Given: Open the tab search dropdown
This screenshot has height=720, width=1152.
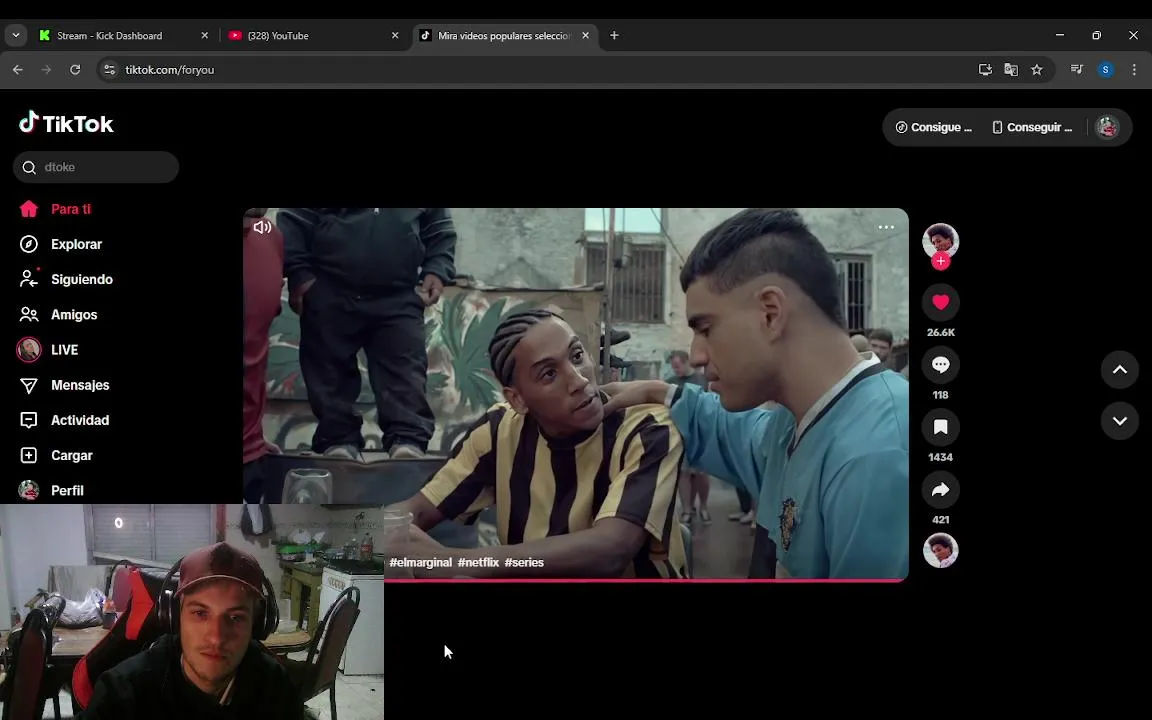Looking at the screenshot, I should (15, 35).
